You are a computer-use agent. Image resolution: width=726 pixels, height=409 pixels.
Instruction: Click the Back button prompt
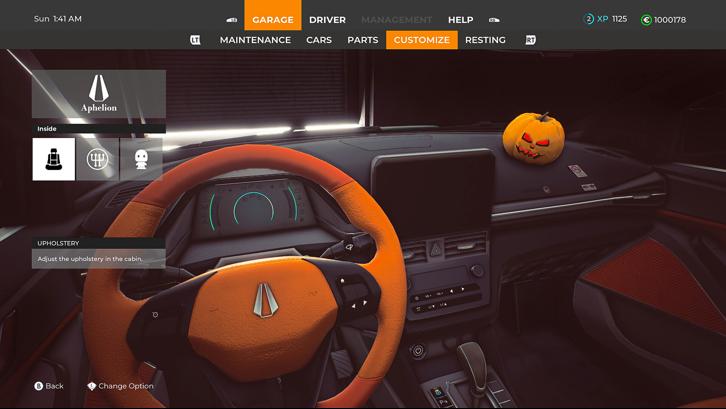pyautogui.click(x=49, y=386)
